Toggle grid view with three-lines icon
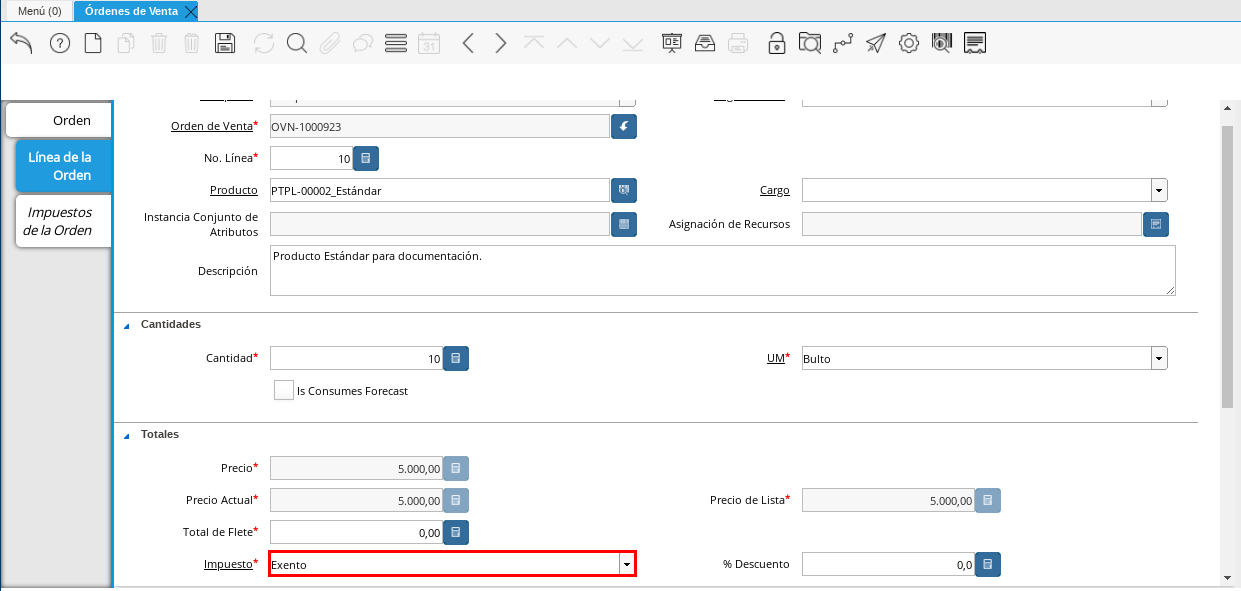The height and width of the screenshot is (591, 1241). pyautogui.click(x=396, y=43)
